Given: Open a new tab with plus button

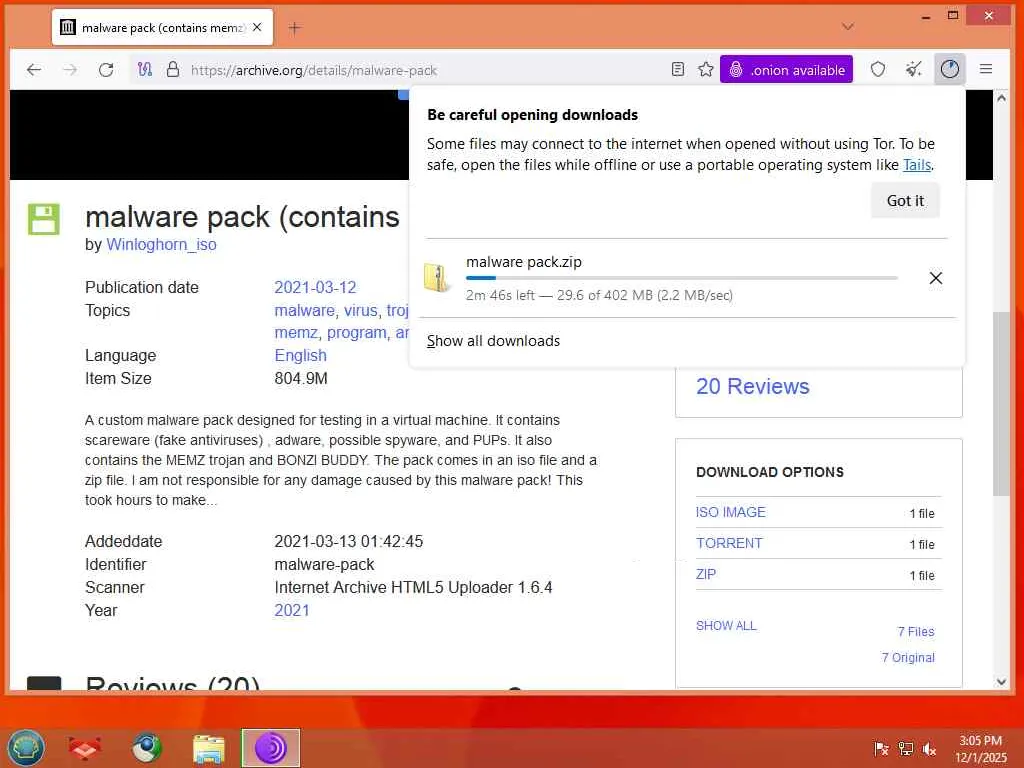Looking at the screenshot, I should (x=295, y=27).
